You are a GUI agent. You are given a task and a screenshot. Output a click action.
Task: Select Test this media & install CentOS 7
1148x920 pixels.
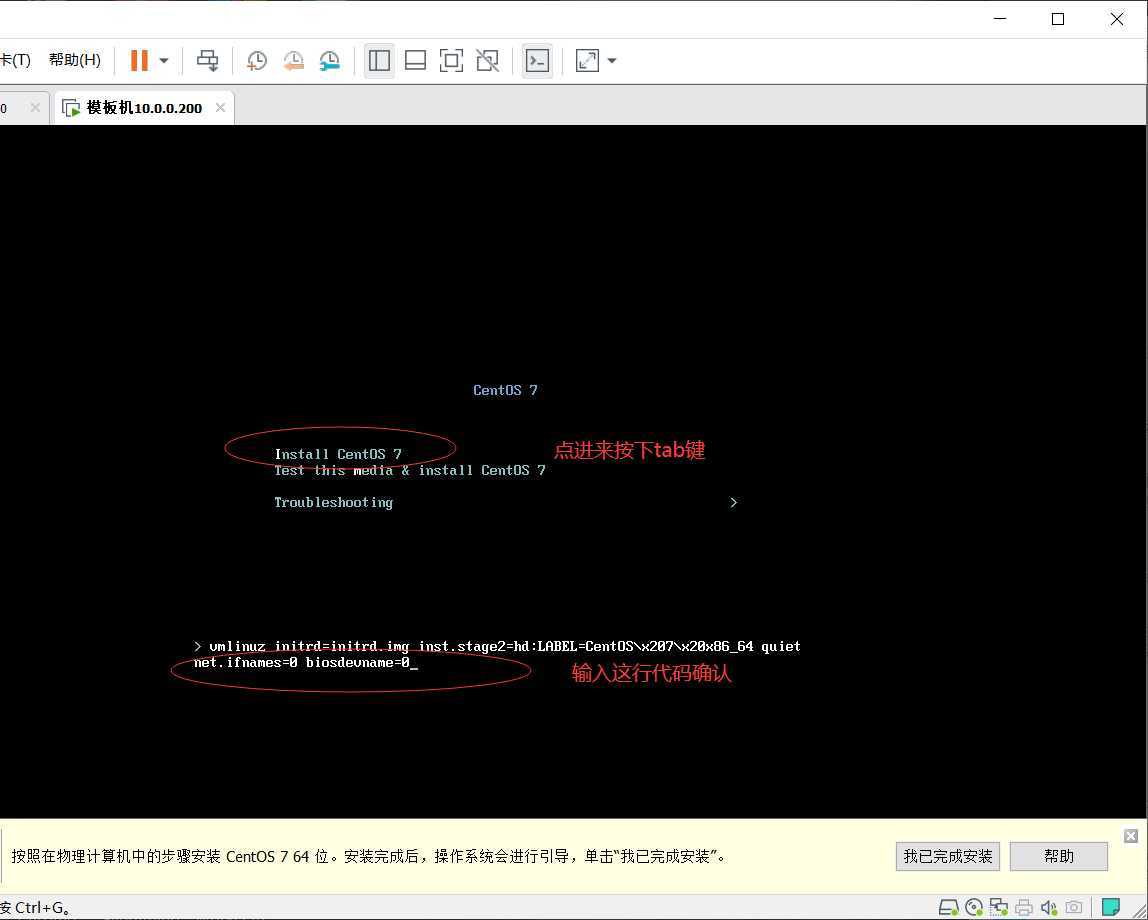click(x=409, y=471)
